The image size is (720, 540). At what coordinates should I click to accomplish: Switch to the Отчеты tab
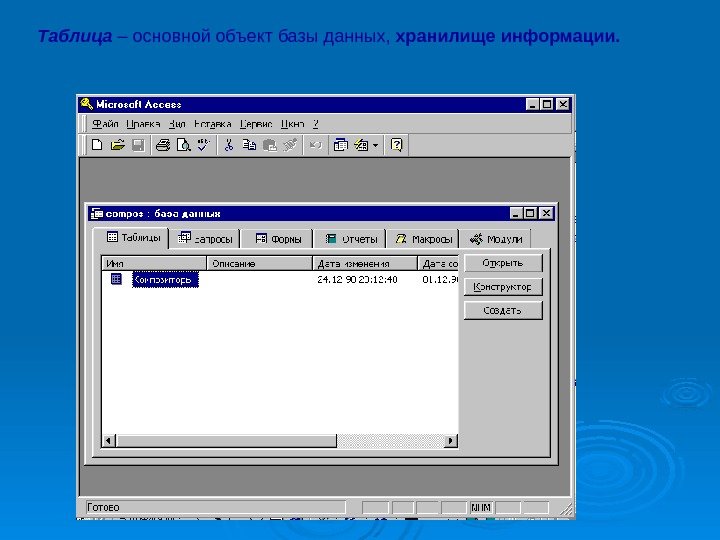351,239
